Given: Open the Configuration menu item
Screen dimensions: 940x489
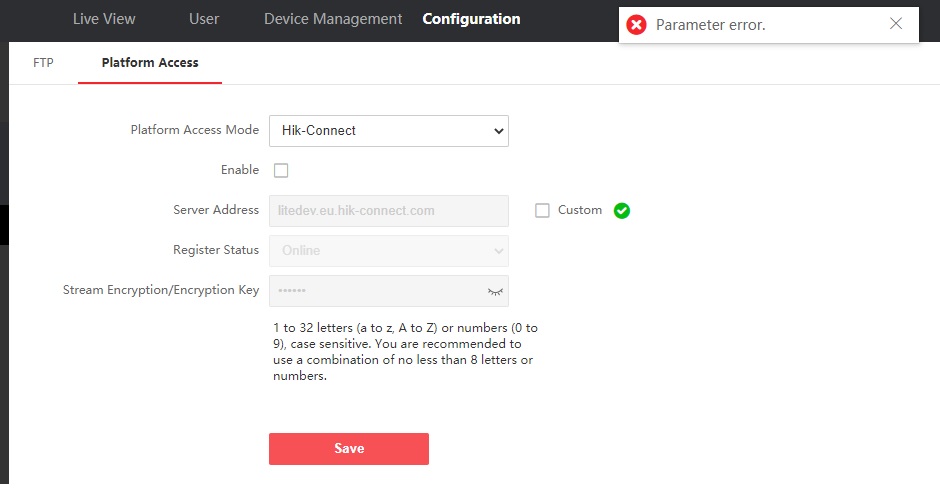Looking at the screenshot, I should pyautogui.click(x=471, y=19).
